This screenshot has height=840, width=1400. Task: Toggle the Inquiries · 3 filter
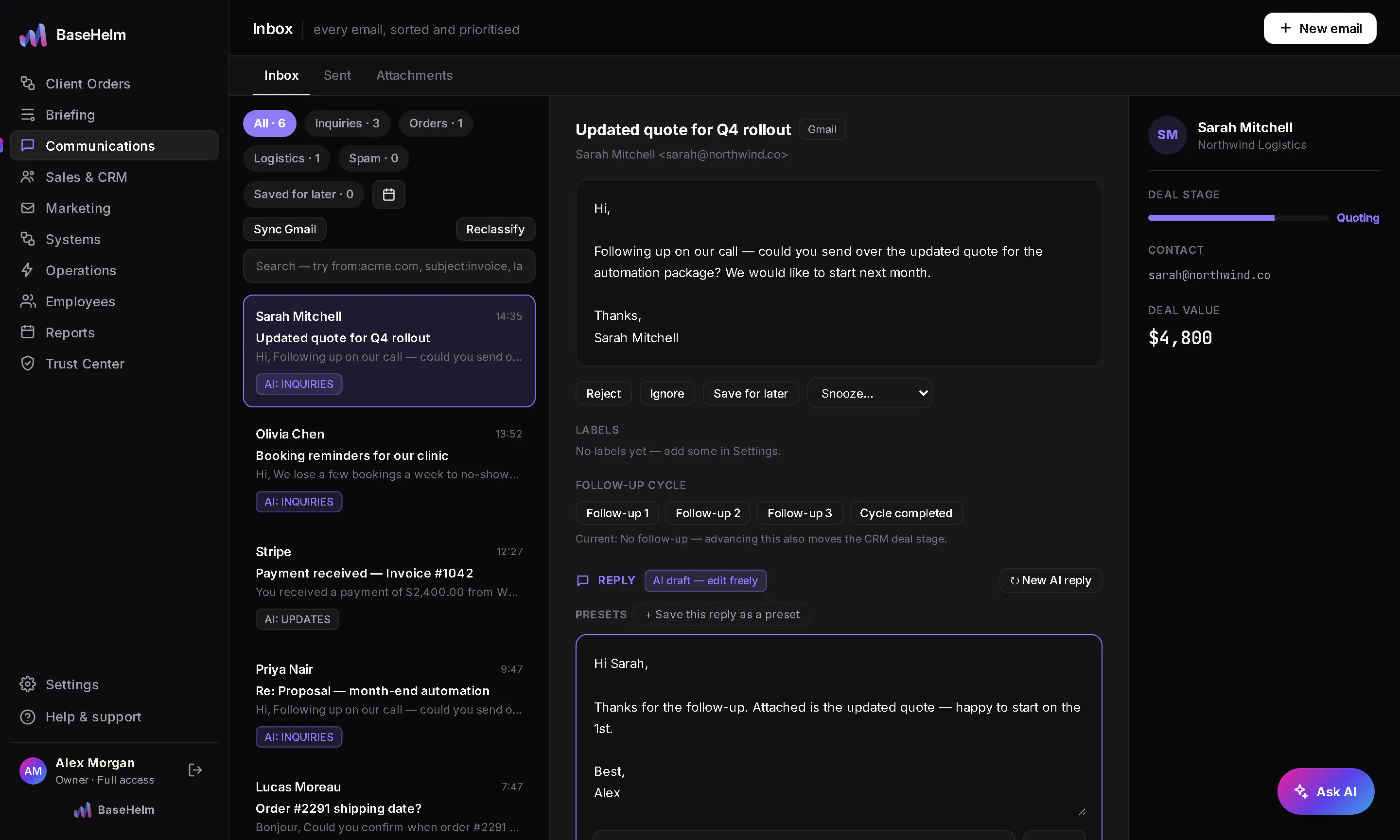pos(347,123)
